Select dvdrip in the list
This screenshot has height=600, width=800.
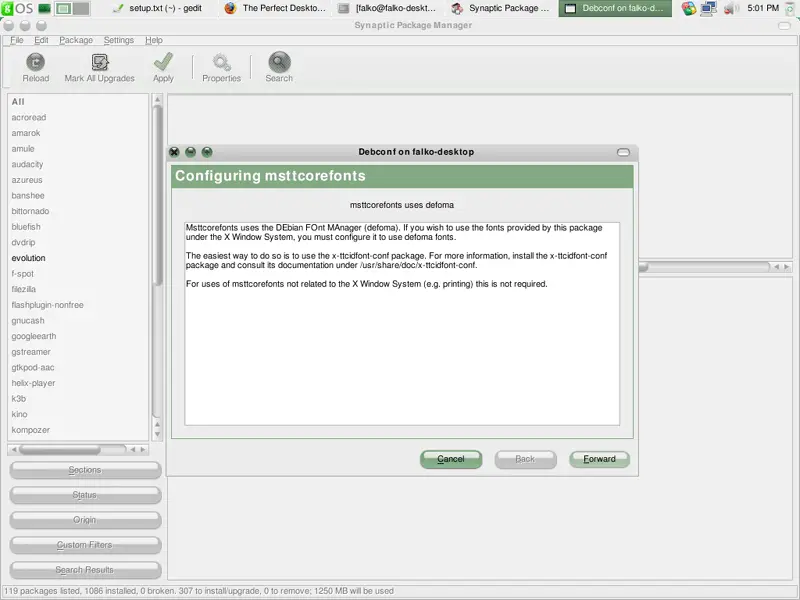coord(78,242)
